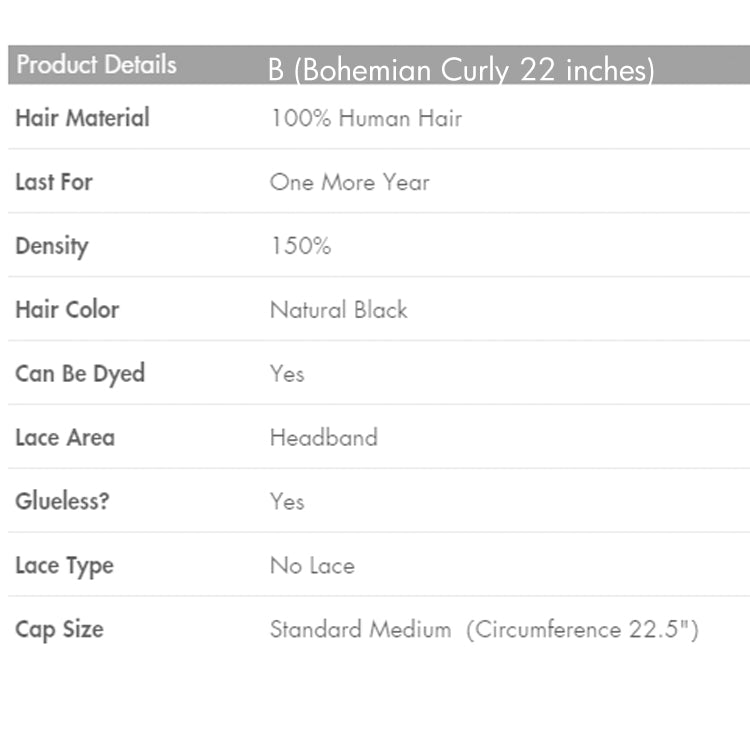750x750 pixels.
Task: Select the 100% Human Hair value
Action: click(x=366, y=118)
